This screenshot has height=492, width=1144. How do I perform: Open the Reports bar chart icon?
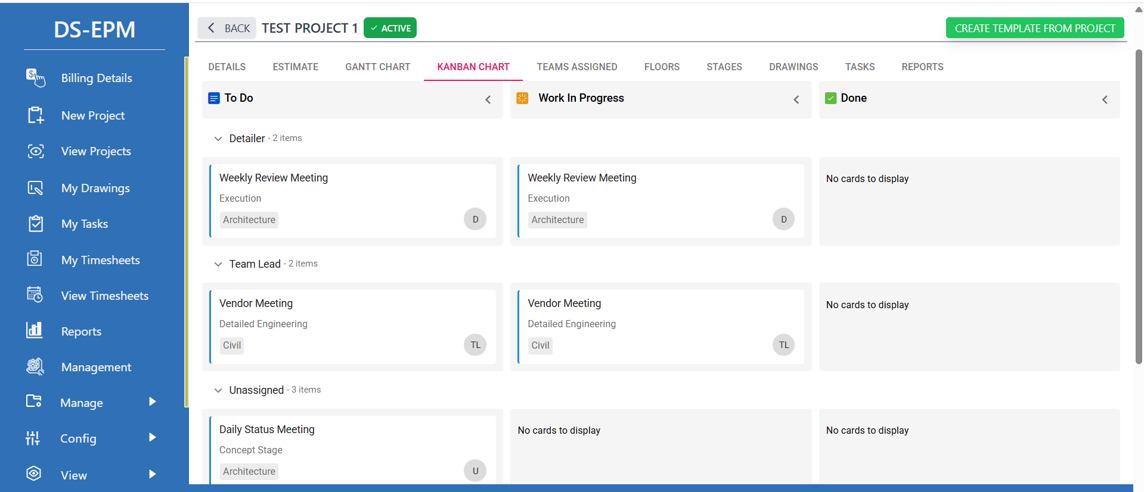[x=35, y=331]
